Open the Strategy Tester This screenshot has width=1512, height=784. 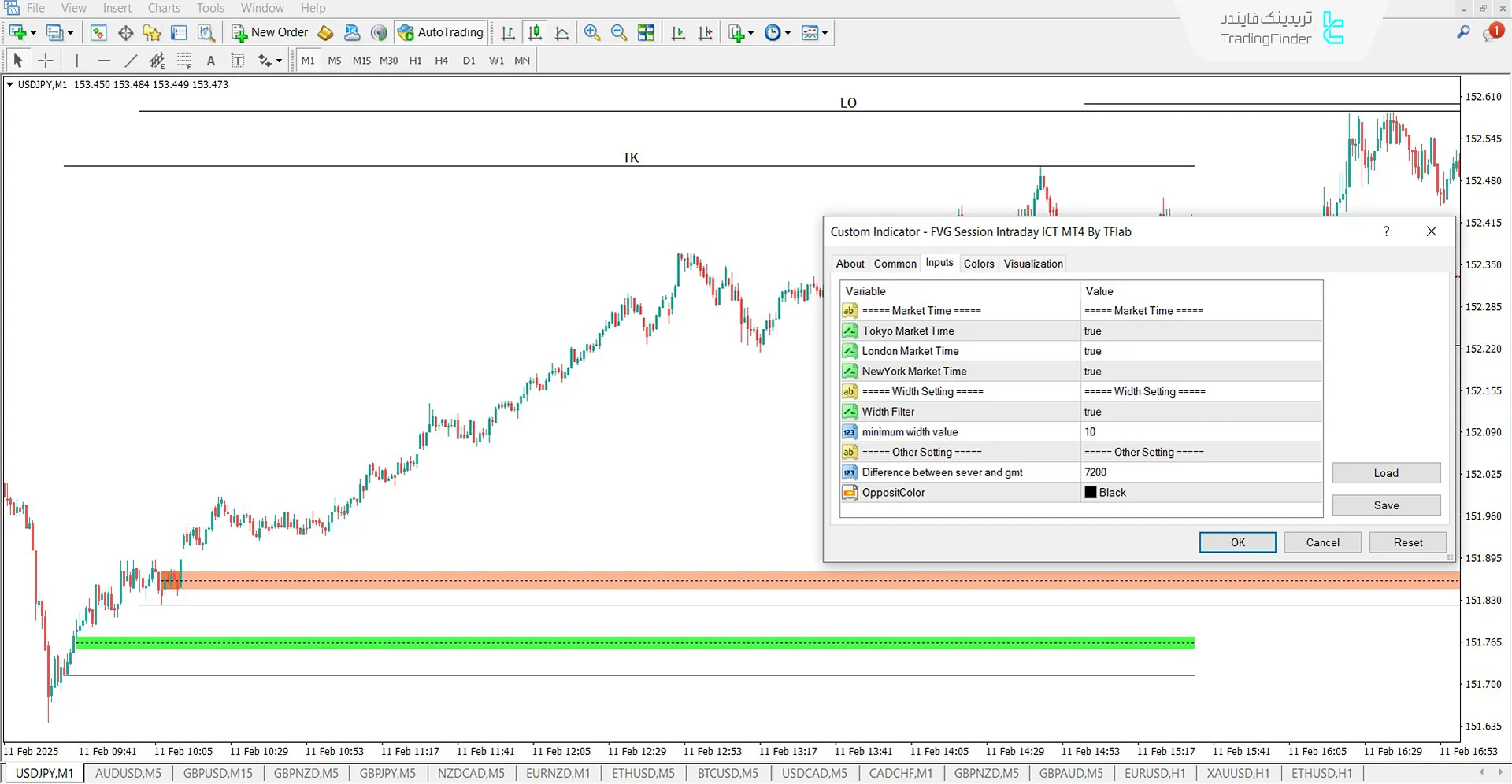pyautogui.click(x=206, y=32)
